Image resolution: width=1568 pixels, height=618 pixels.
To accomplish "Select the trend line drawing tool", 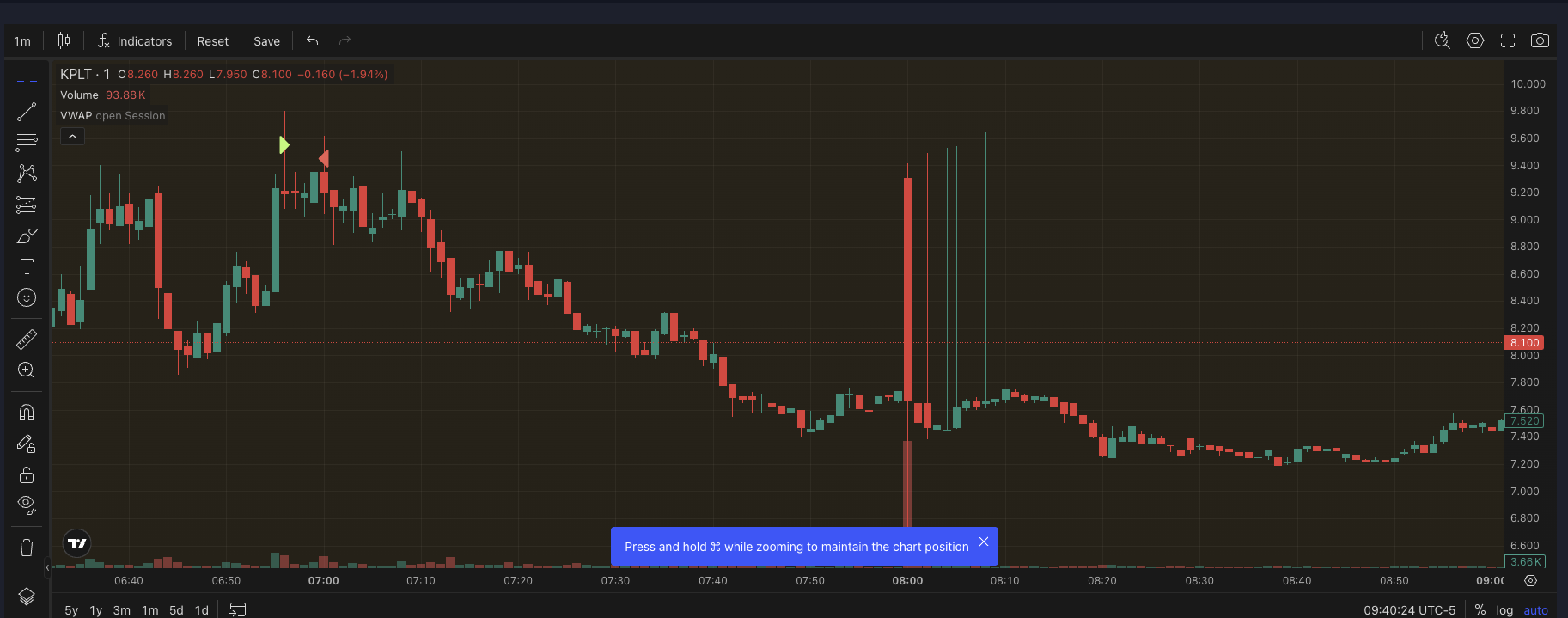I will point(27,112).
